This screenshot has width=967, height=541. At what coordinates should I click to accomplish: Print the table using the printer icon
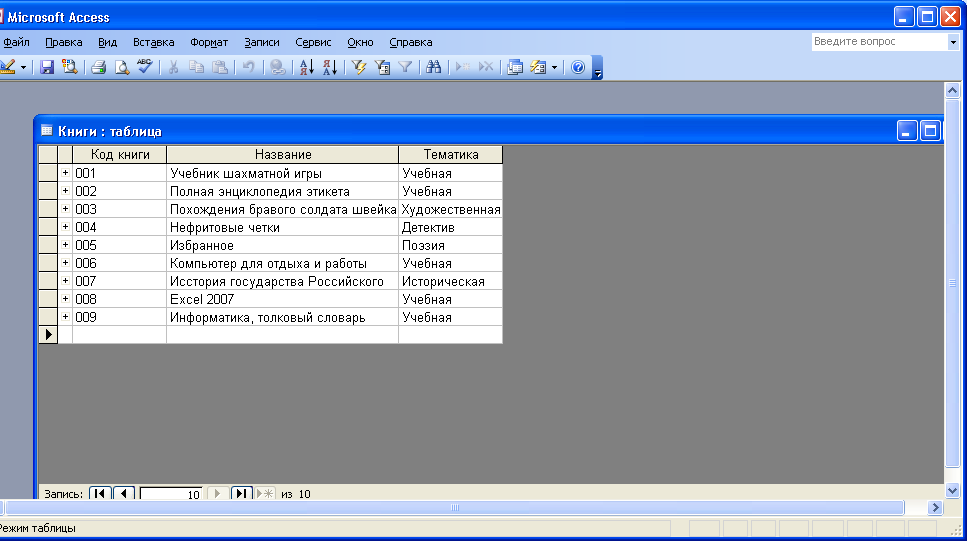point(99,67)
